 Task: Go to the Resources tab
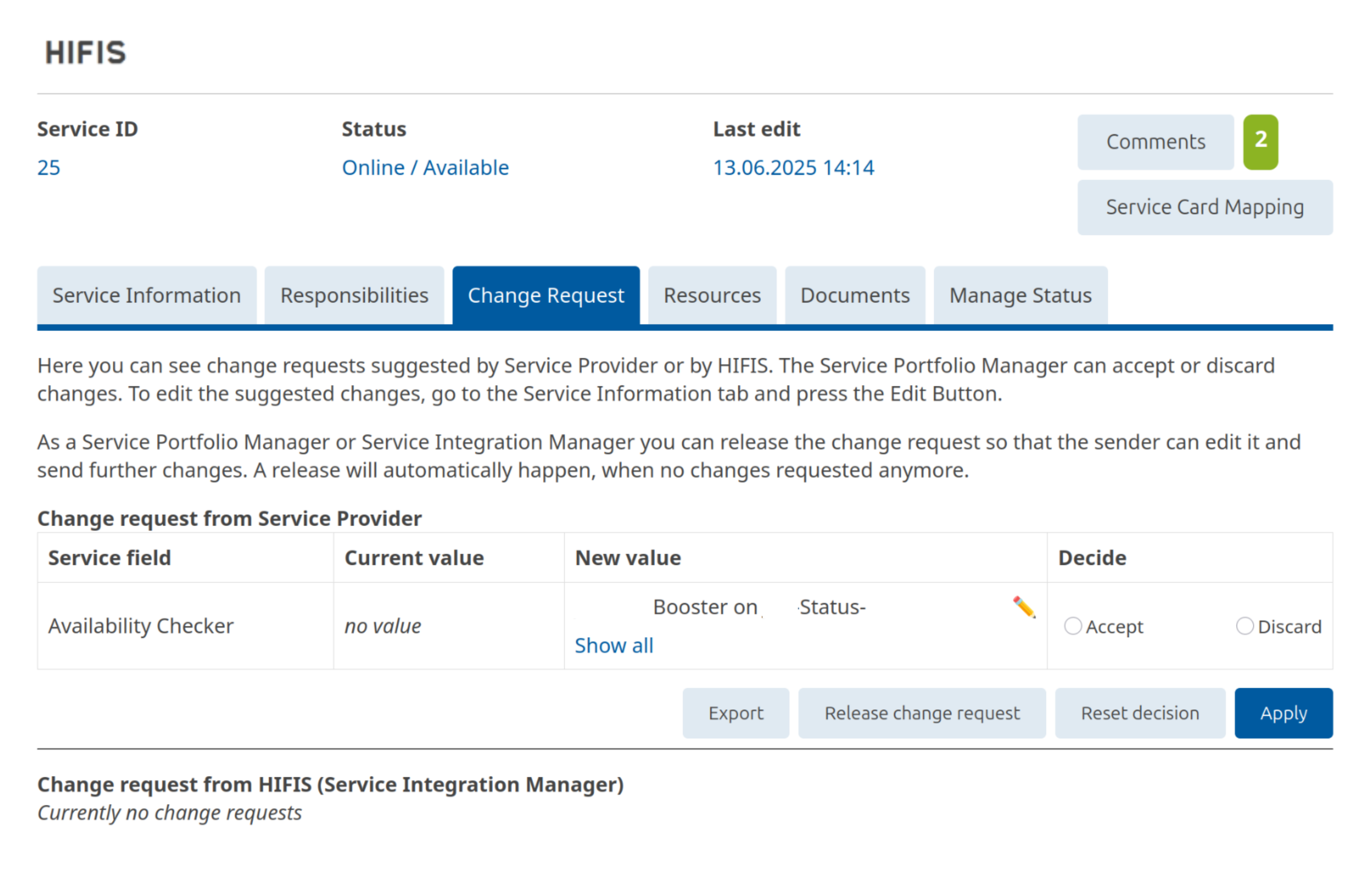[712, 295]
